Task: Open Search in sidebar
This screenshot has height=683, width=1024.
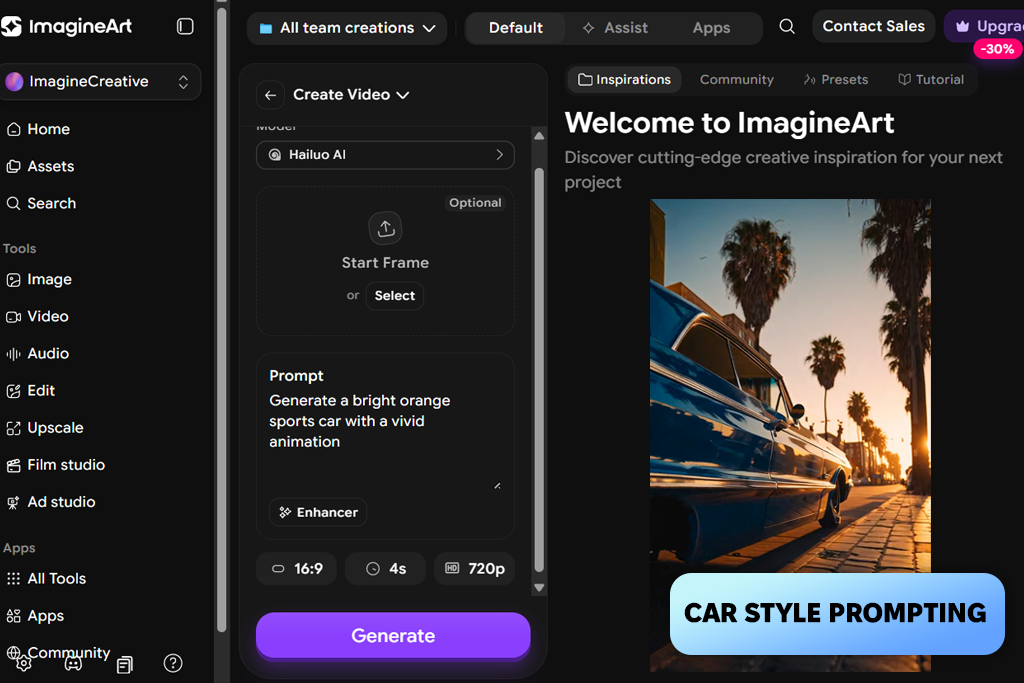Action: [x=41, y=204]
